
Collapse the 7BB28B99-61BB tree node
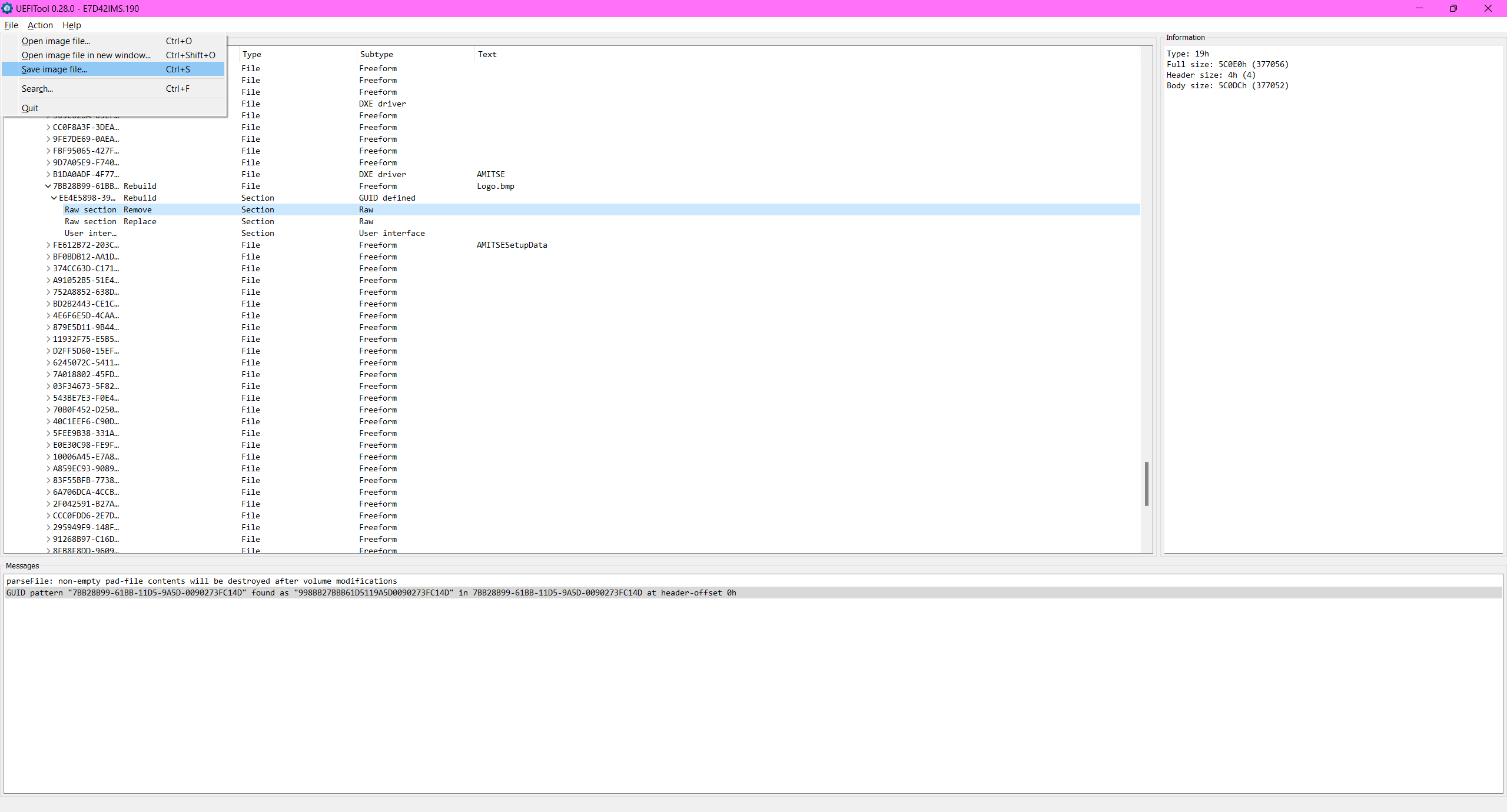[48, 187]
